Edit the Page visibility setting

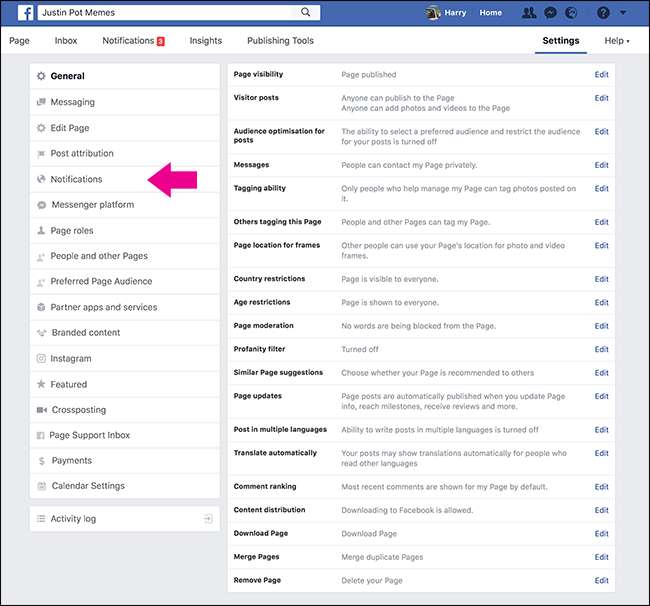[x=601, y=75]
